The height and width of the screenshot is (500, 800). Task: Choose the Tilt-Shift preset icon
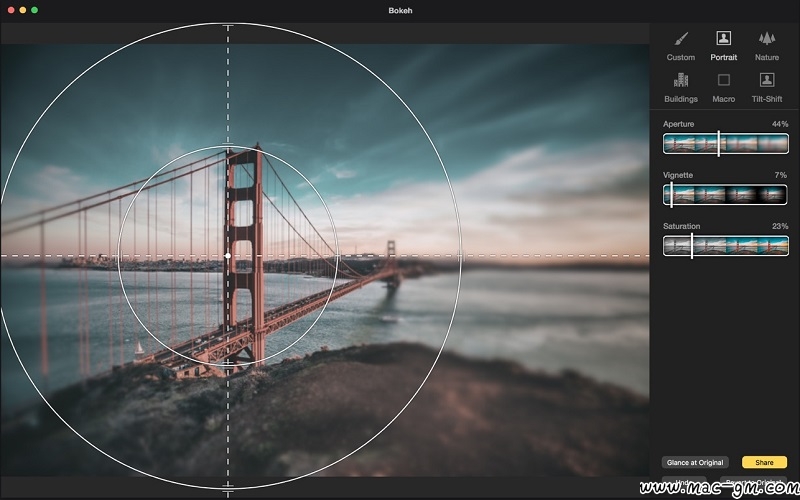tap(766, 80)
